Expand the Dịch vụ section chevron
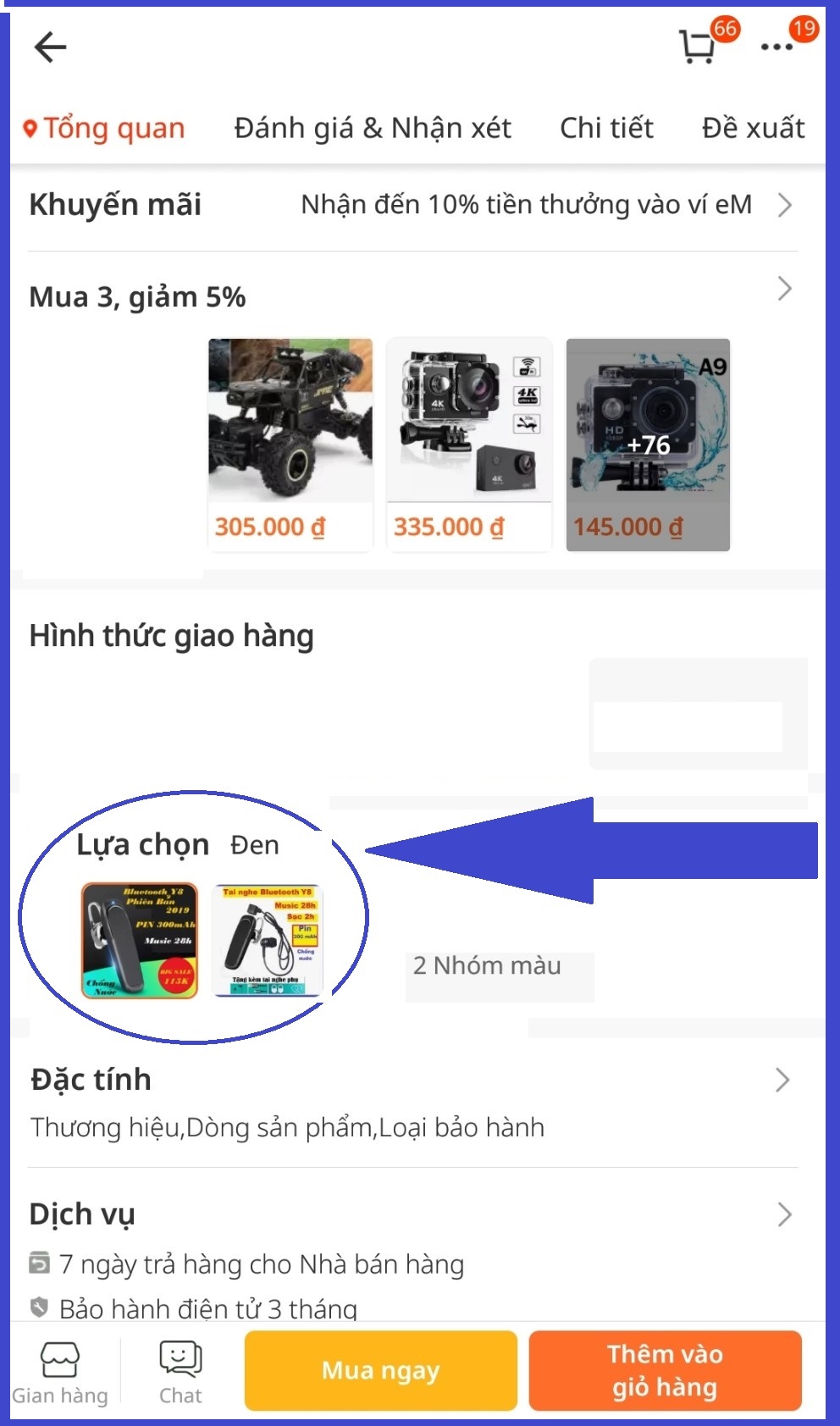This screenshot has height=1426, width=840. click(784, 1214)
